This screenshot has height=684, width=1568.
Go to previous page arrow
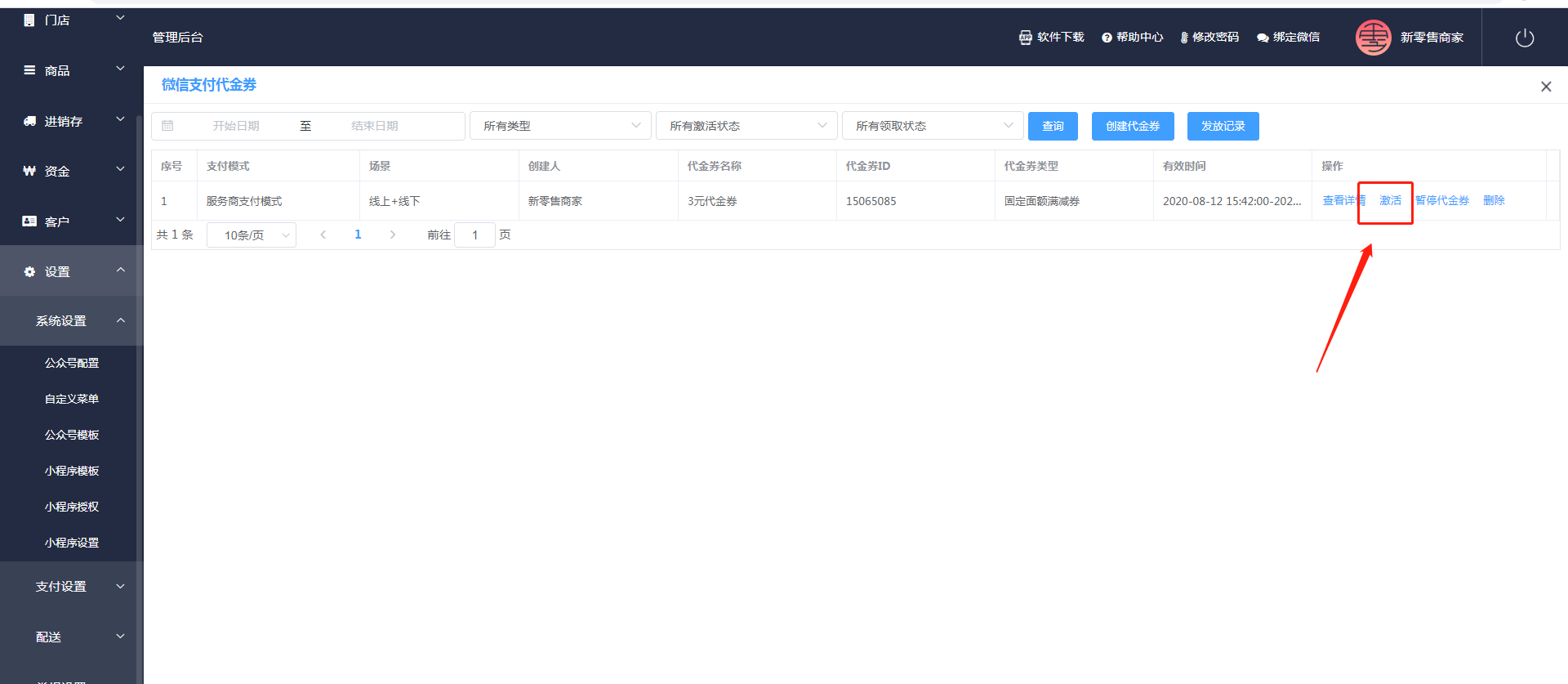pyautogui.click(x=323, y=235)
